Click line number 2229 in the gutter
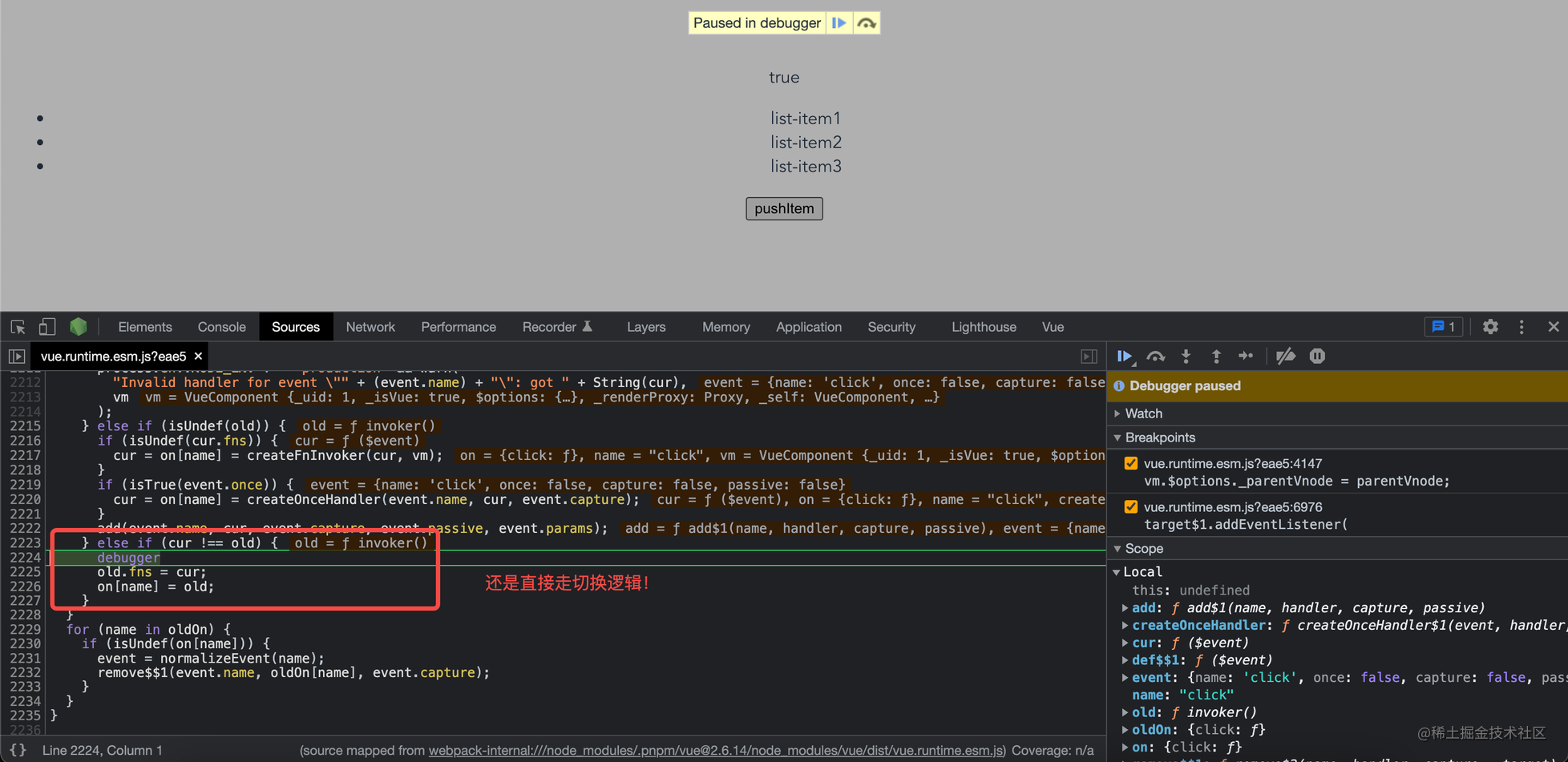 (24, 630)
